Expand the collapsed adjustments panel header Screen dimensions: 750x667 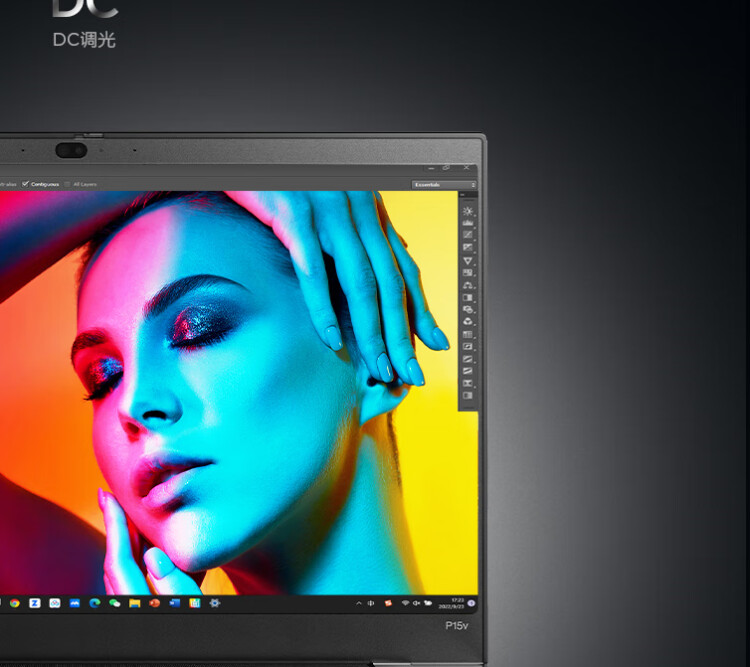click(468, 195)
